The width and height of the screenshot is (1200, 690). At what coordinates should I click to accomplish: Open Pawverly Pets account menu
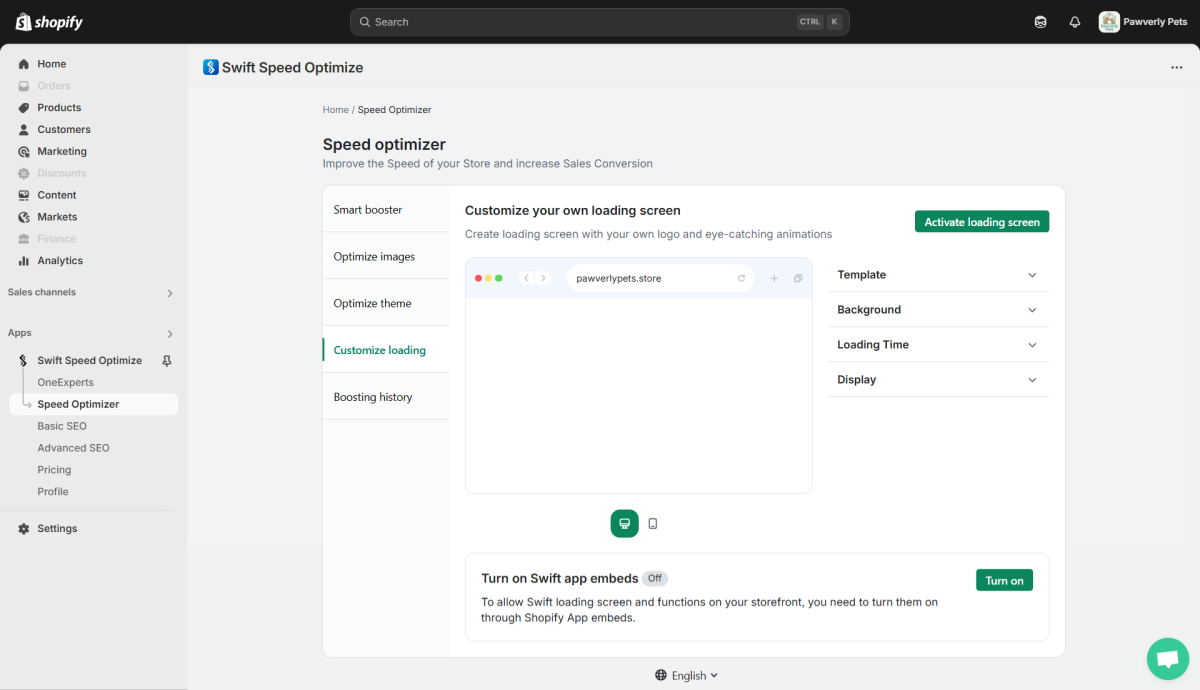1143,22
